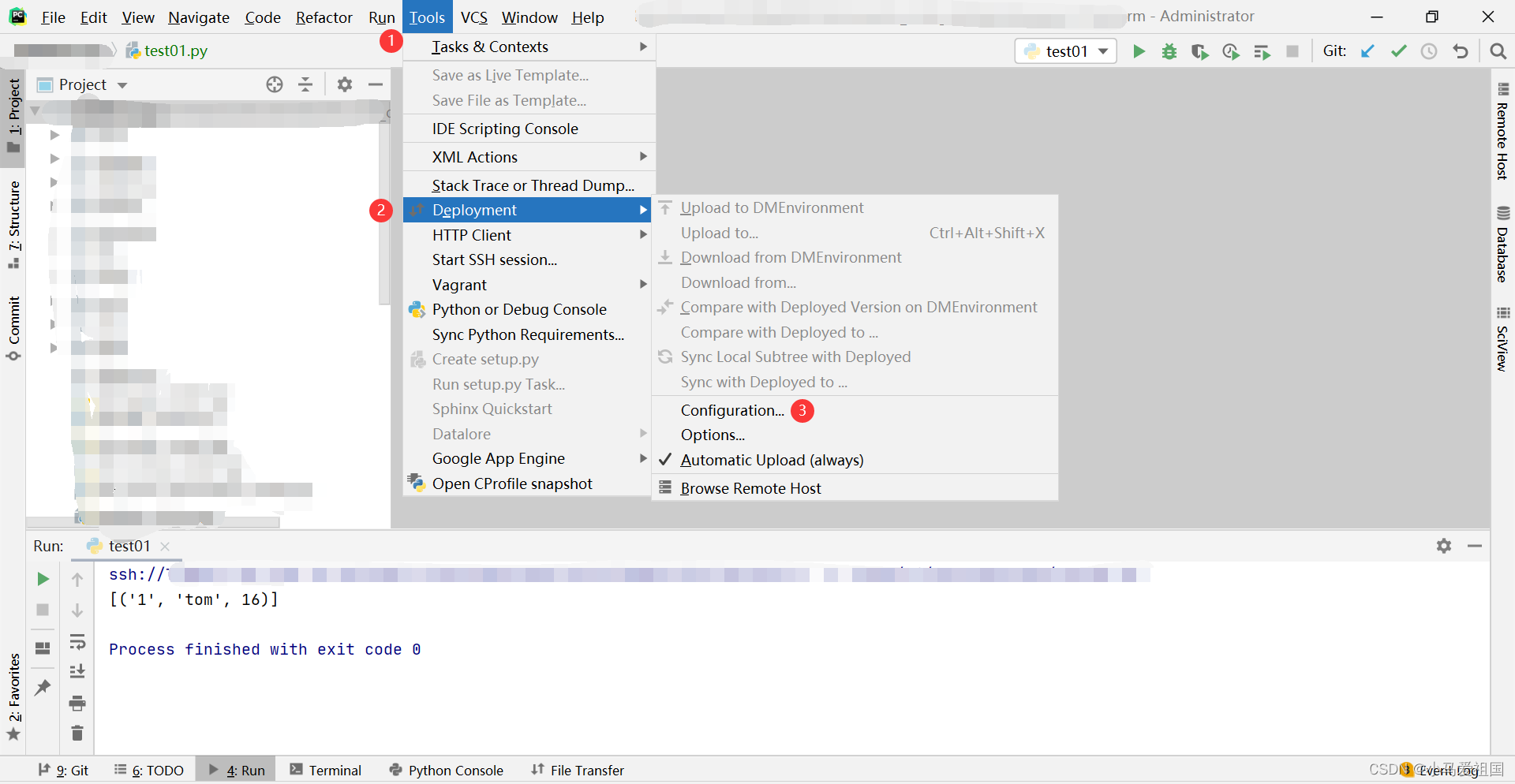1515x784 pixels.
Task: Click stop square in Run panel
Action: (43, 610)
